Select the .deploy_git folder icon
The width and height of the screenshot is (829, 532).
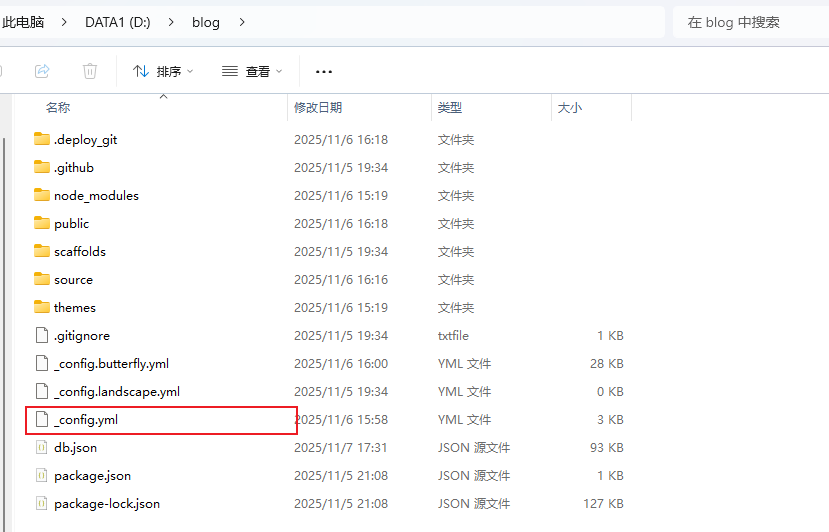pyautogui.click(x=42, y=139)
